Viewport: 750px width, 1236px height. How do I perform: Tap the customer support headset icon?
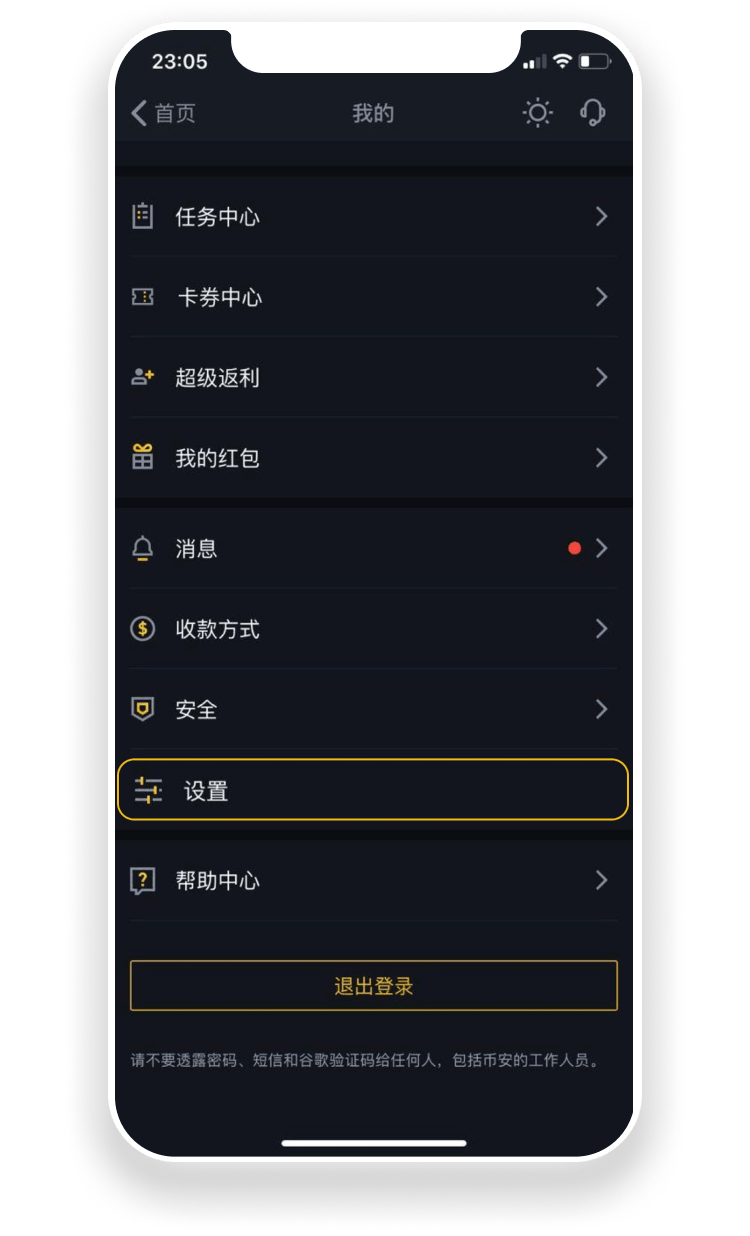(593, 113)
